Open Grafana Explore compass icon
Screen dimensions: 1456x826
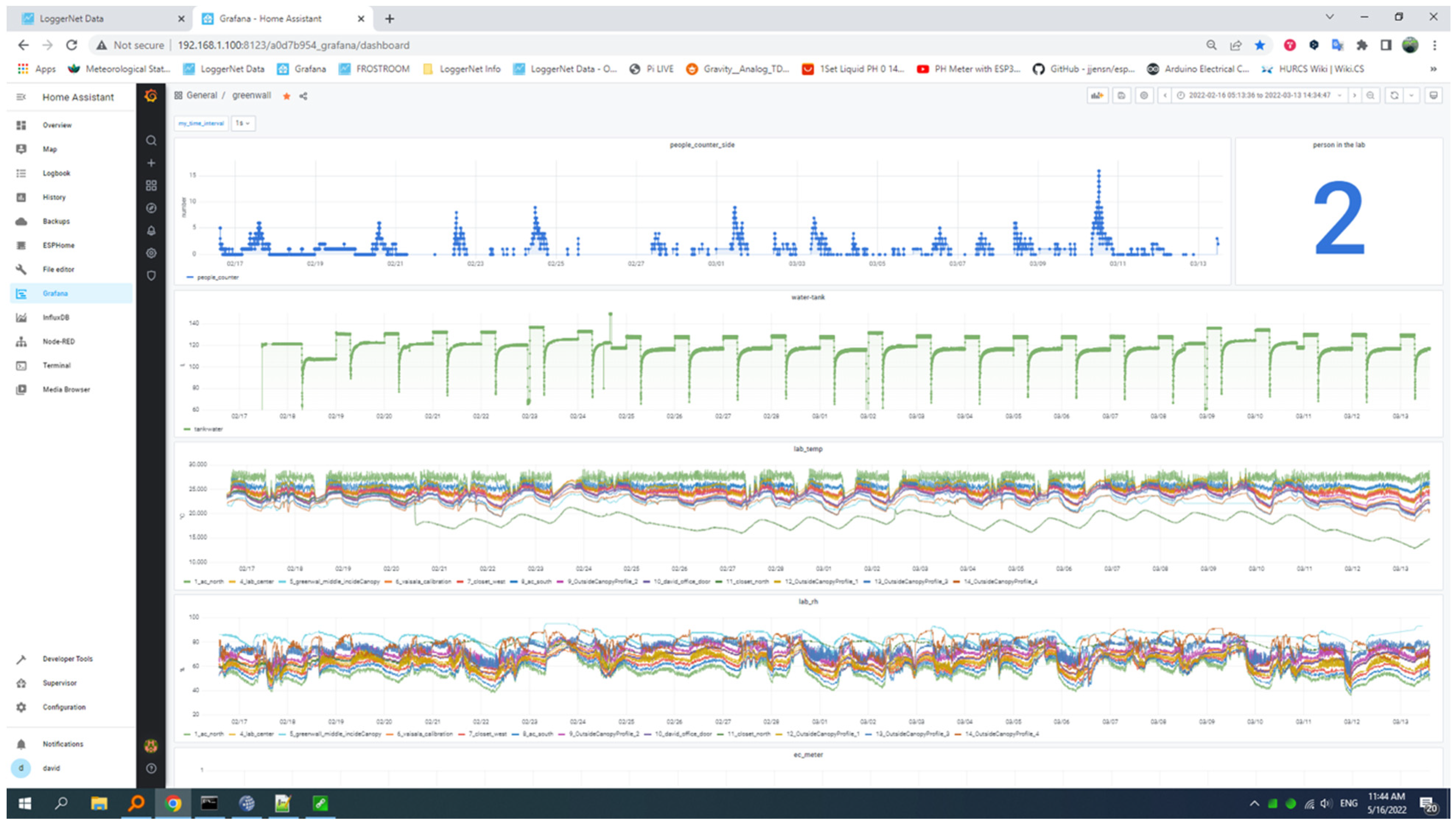[151, 208]
